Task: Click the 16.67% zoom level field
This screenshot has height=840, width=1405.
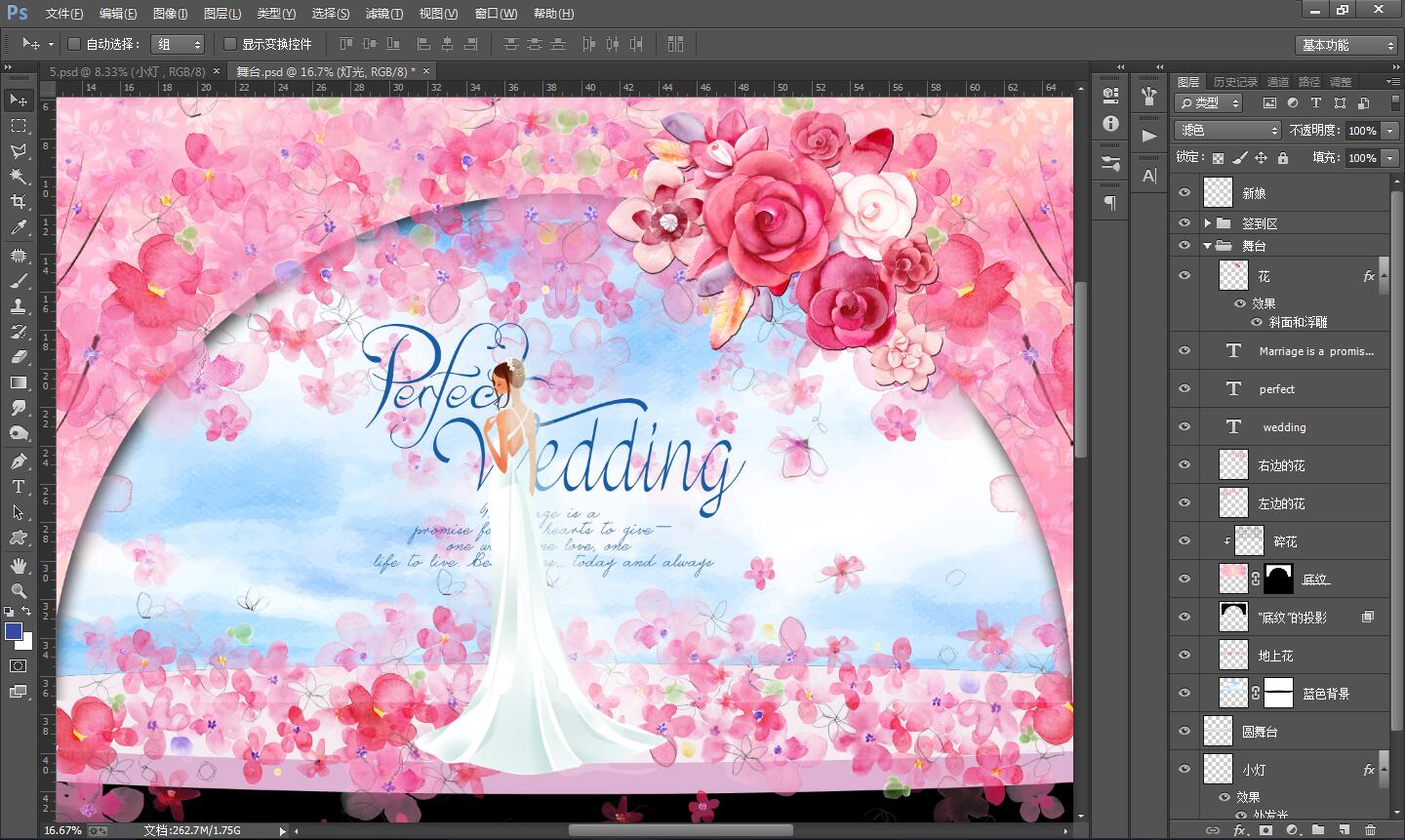Action: pyautogui.click(x=64, y=830)
